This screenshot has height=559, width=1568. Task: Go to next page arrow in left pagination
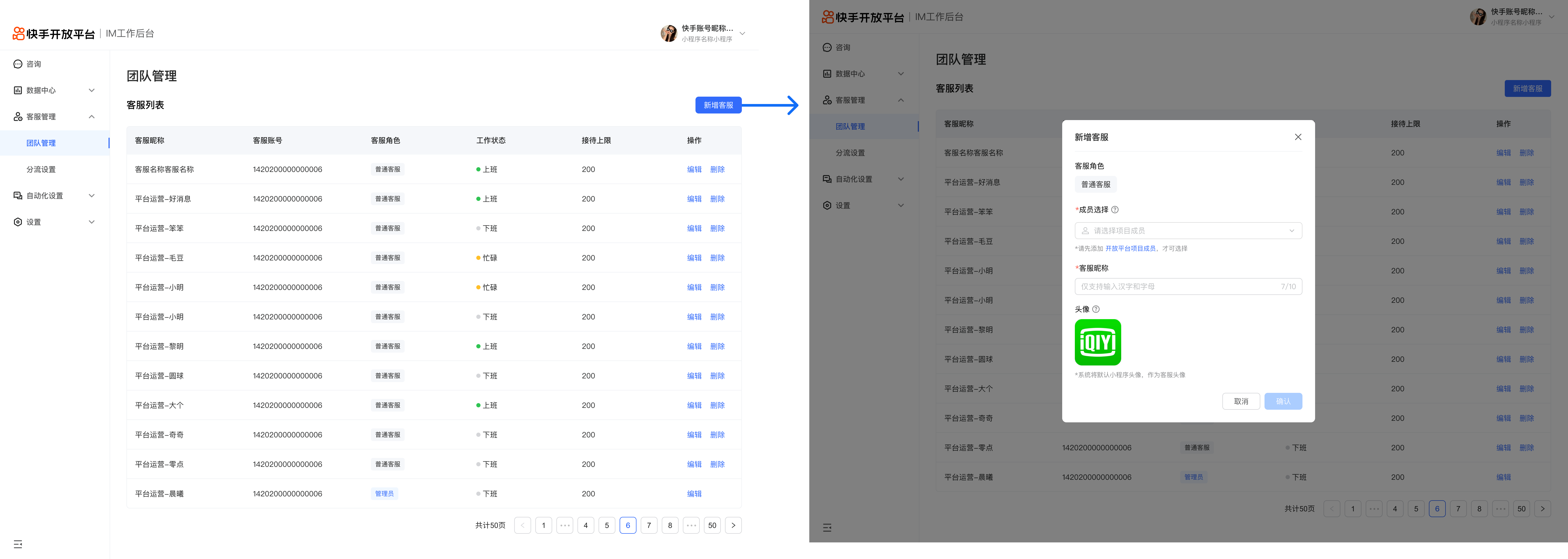(733, 526)
